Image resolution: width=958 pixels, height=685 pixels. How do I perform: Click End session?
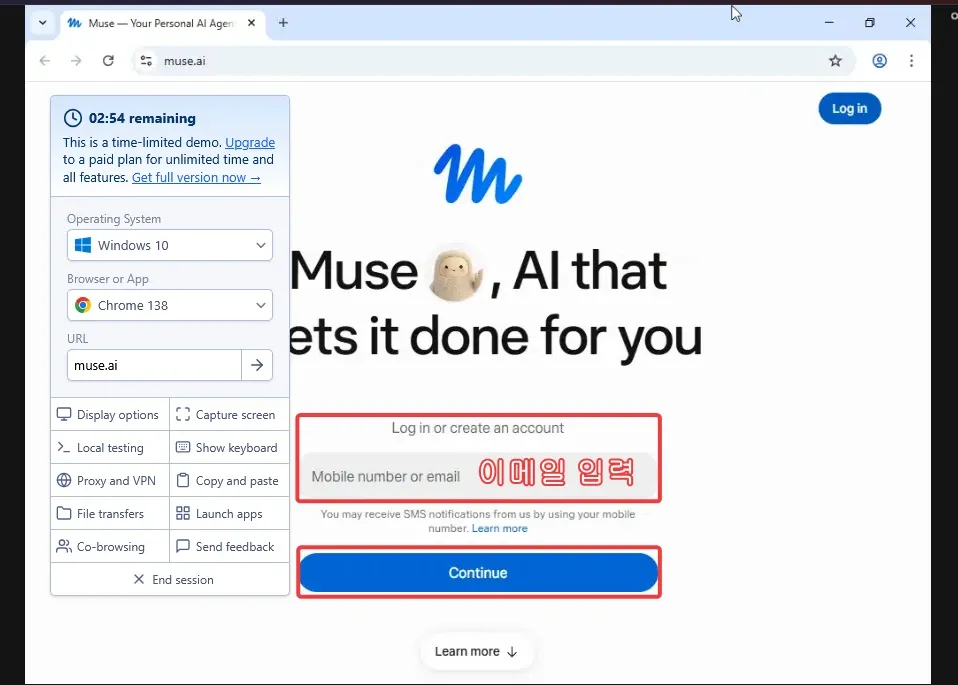(170, 579)
